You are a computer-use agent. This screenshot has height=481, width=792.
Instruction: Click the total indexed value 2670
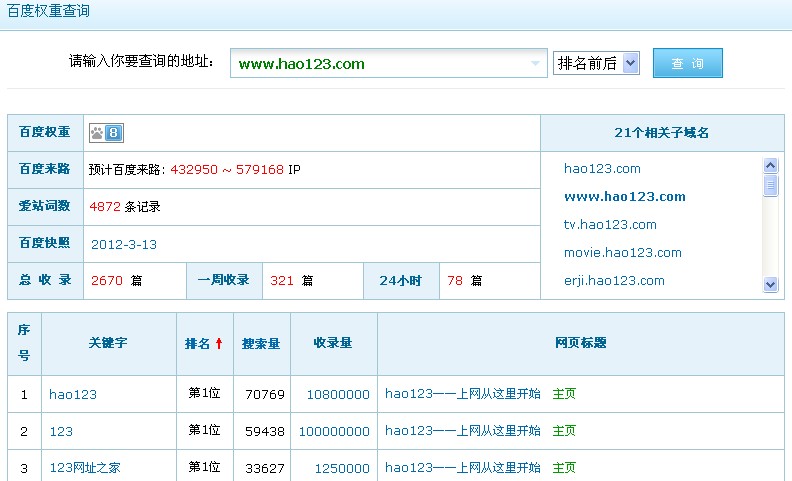coord(107,280)
